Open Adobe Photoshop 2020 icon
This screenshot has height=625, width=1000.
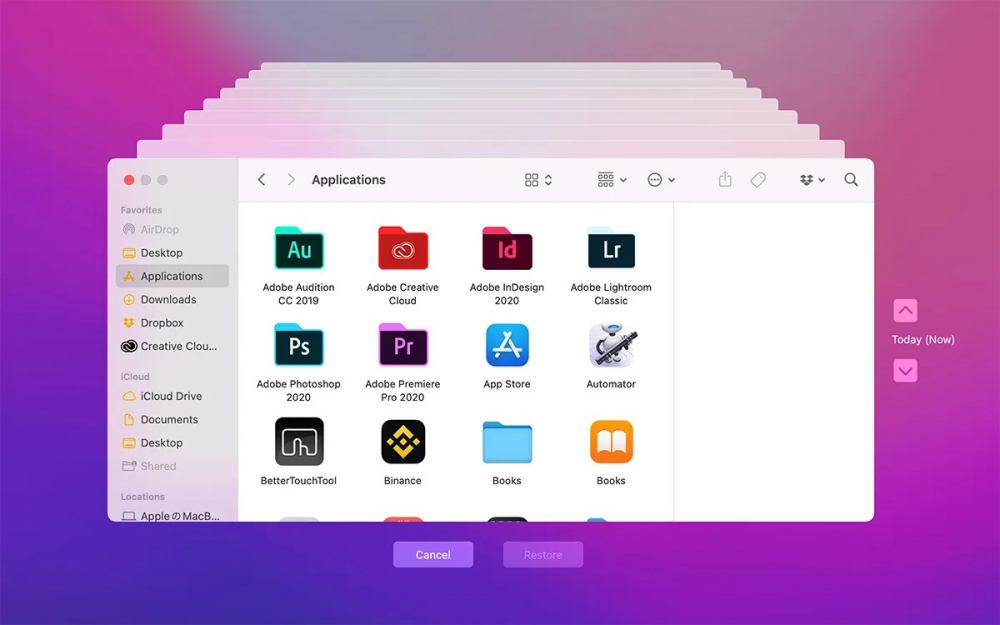coord(299,345)
